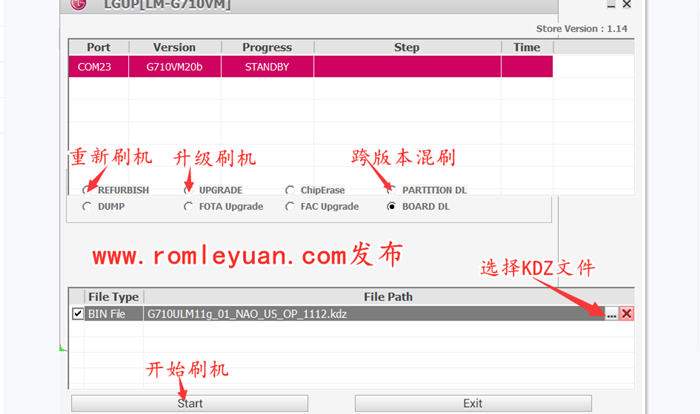Remove the KDZ file with red X button
The height and width of the screenshot is (414, 700).
627,314
